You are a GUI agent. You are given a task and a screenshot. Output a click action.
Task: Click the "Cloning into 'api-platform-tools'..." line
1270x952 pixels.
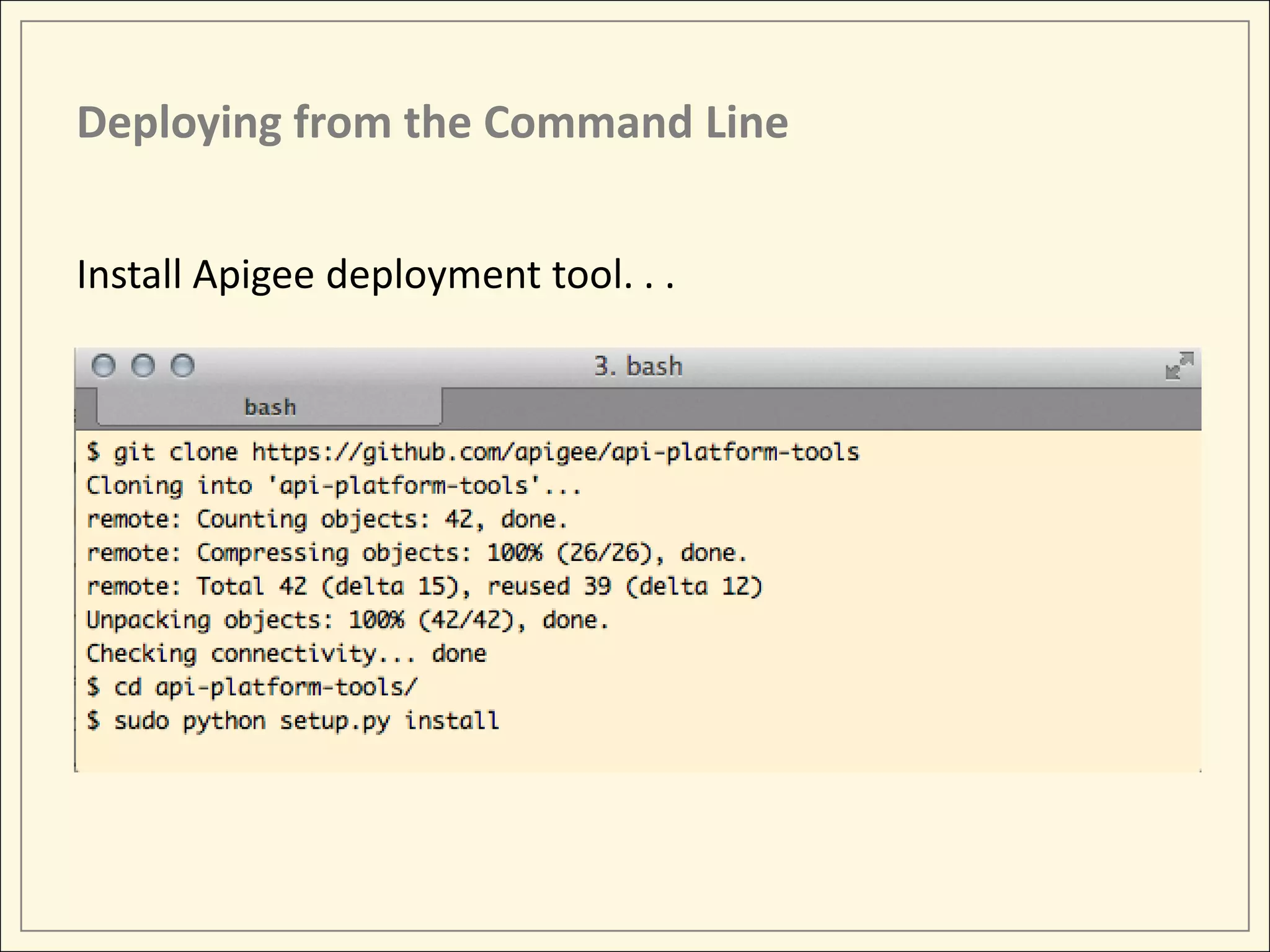coord(334,485)
